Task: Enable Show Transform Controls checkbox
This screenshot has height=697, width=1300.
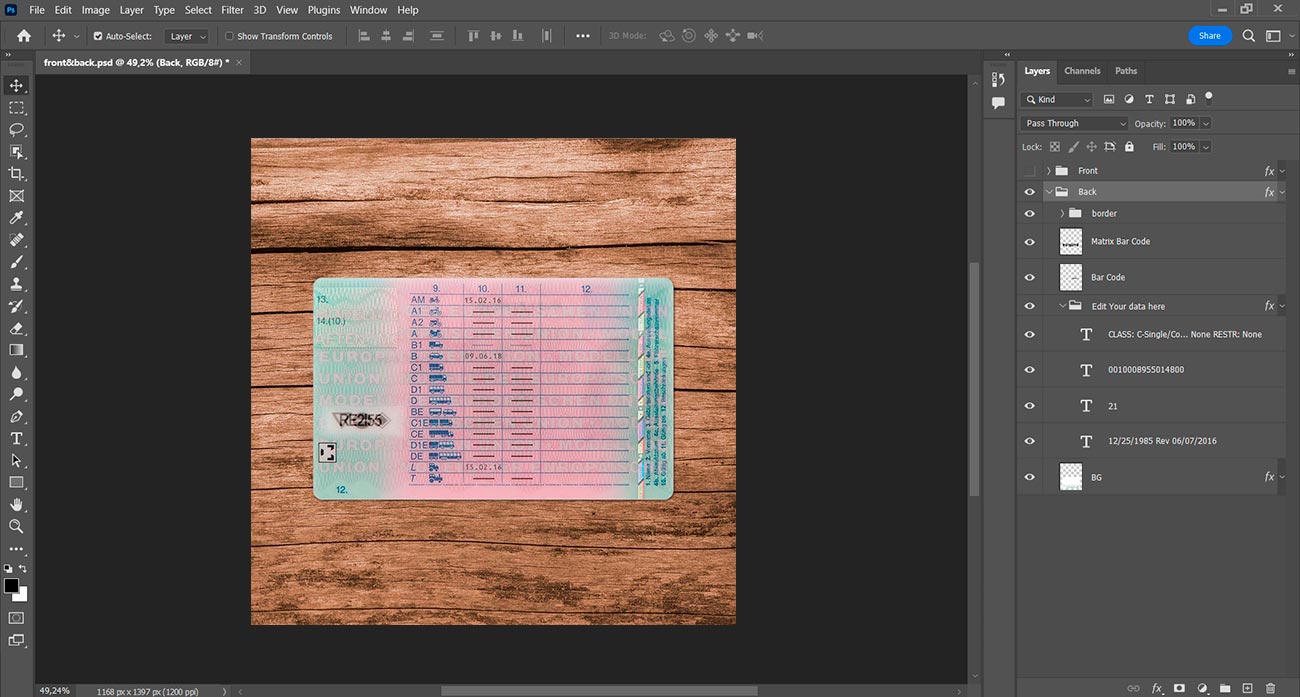Action: [229, 36]
